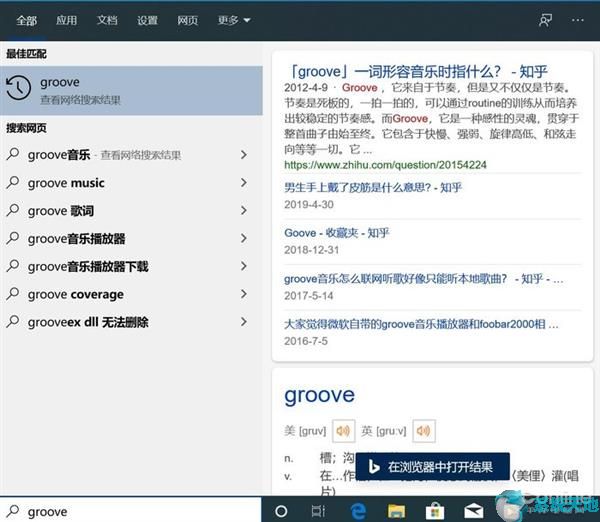Open the 'Goove - 收藏夹 - 知乎' link
Image resolution: width=600 pixels, height=522 pixels.
(x=337, y=233)
